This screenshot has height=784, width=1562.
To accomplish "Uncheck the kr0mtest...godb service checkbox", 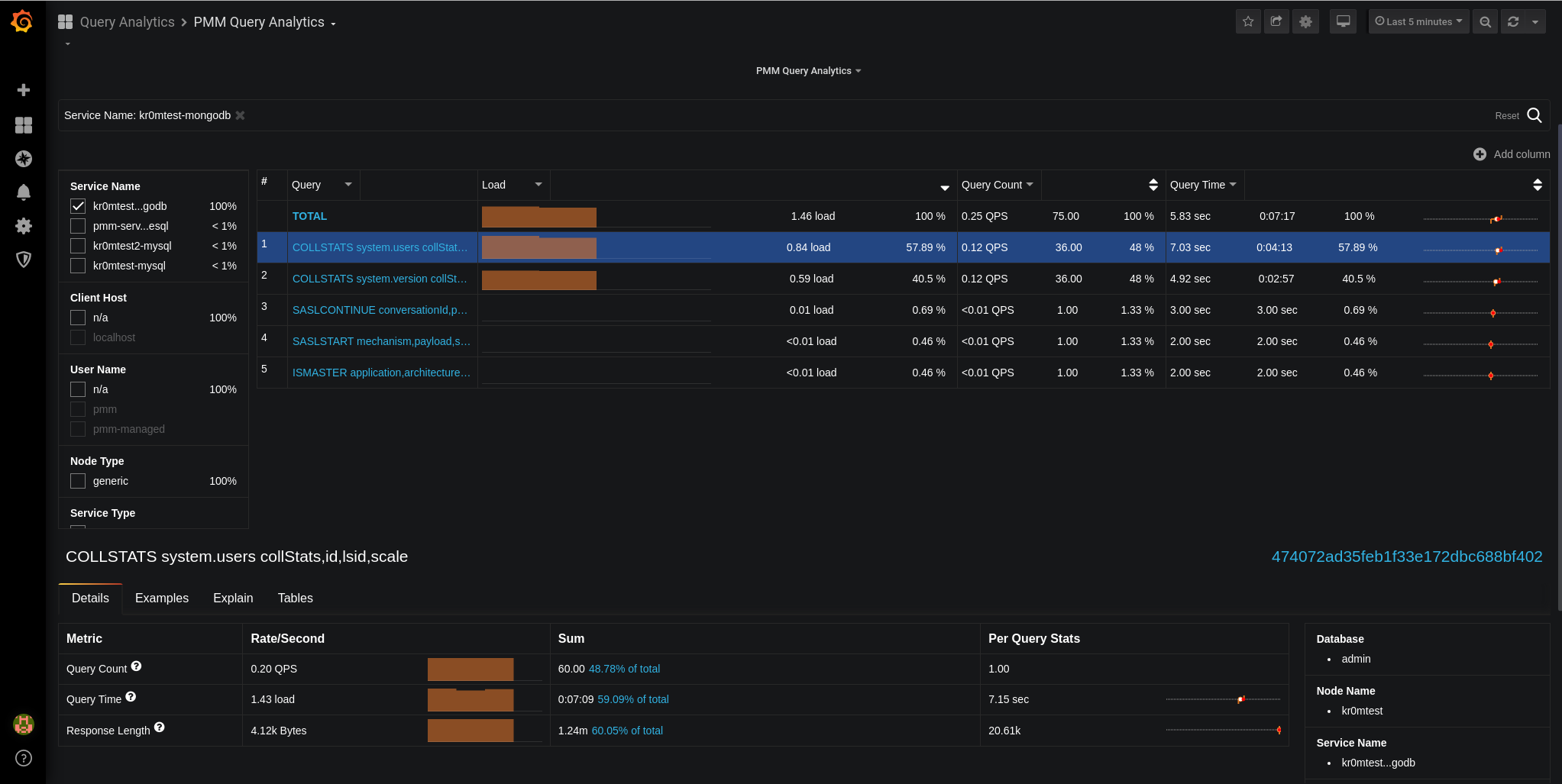I will click(78, 206).
